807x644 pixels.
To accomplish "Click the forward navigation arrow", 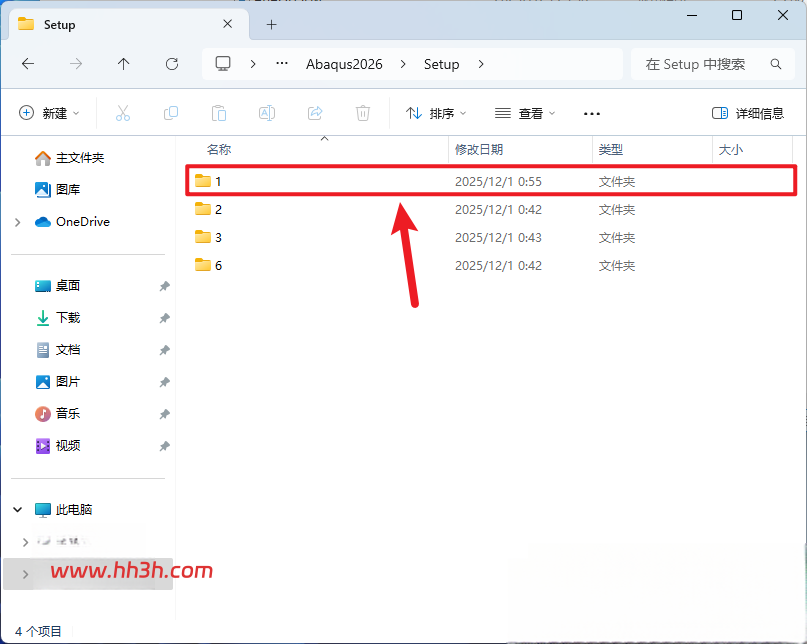I will 76,64.
